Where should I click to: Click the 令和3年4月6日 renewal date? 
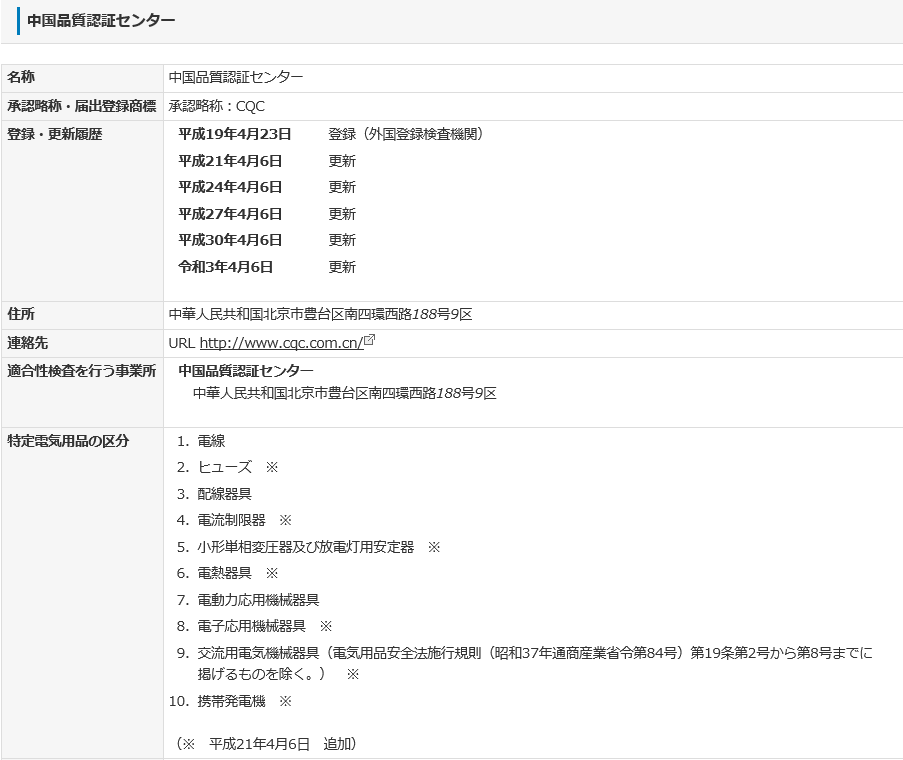226,267
